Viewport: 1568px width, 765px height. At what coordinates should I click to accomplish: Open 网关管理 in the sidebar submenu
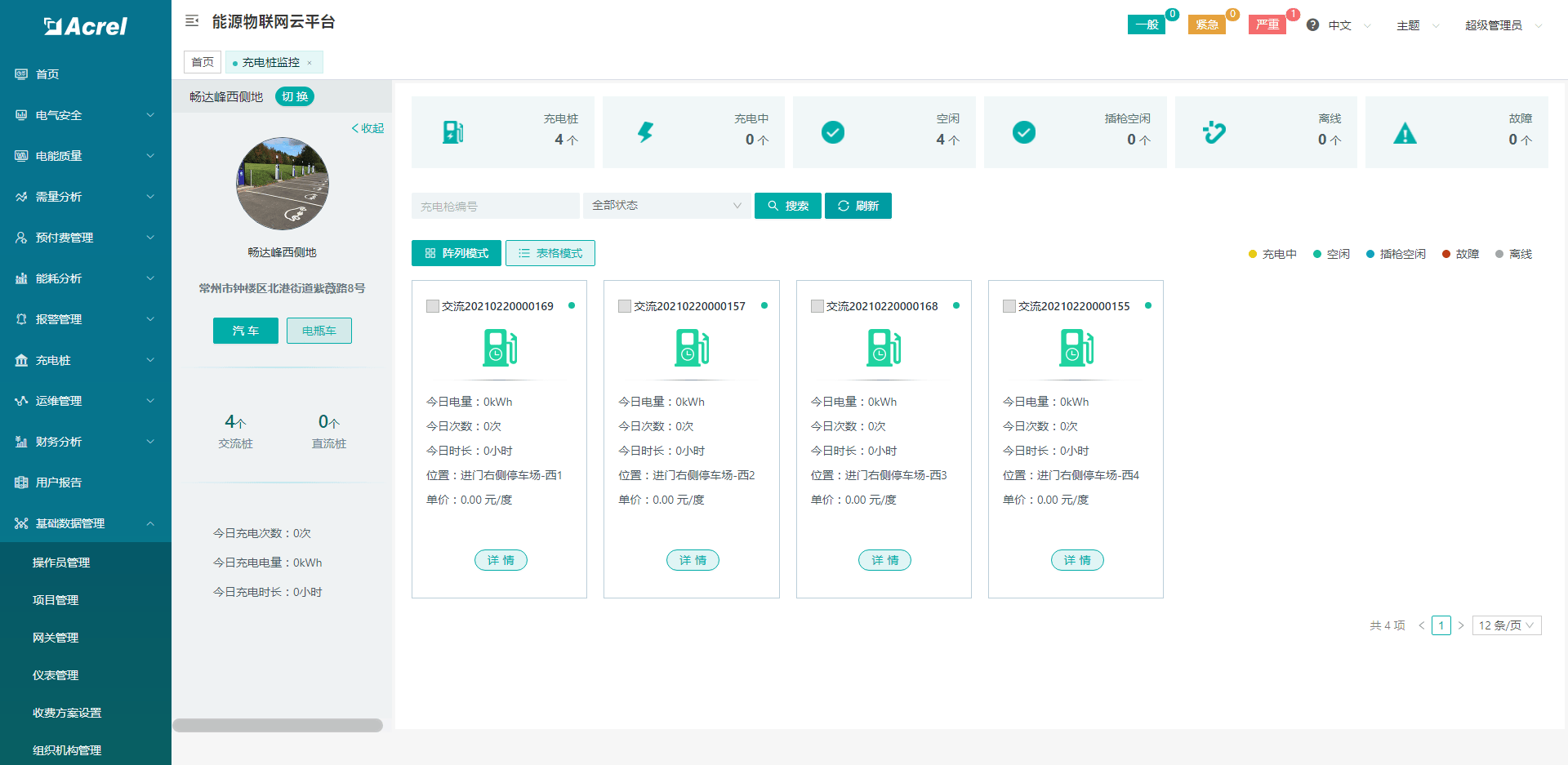(56, 638)
